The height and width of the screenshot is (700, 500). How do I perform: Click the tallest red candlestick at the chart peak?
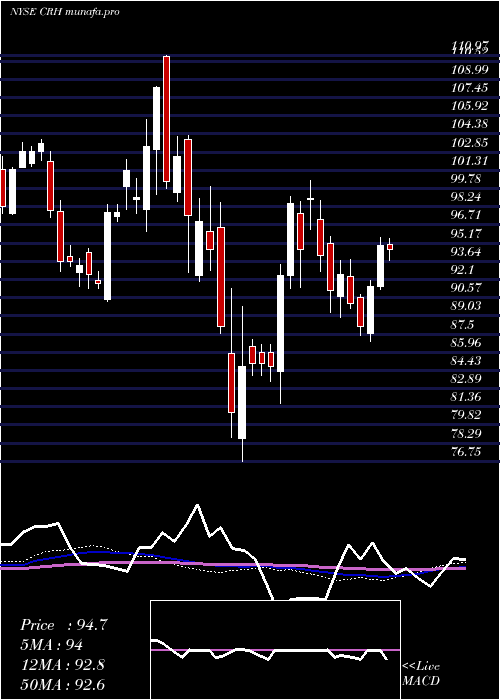point(167,119)
